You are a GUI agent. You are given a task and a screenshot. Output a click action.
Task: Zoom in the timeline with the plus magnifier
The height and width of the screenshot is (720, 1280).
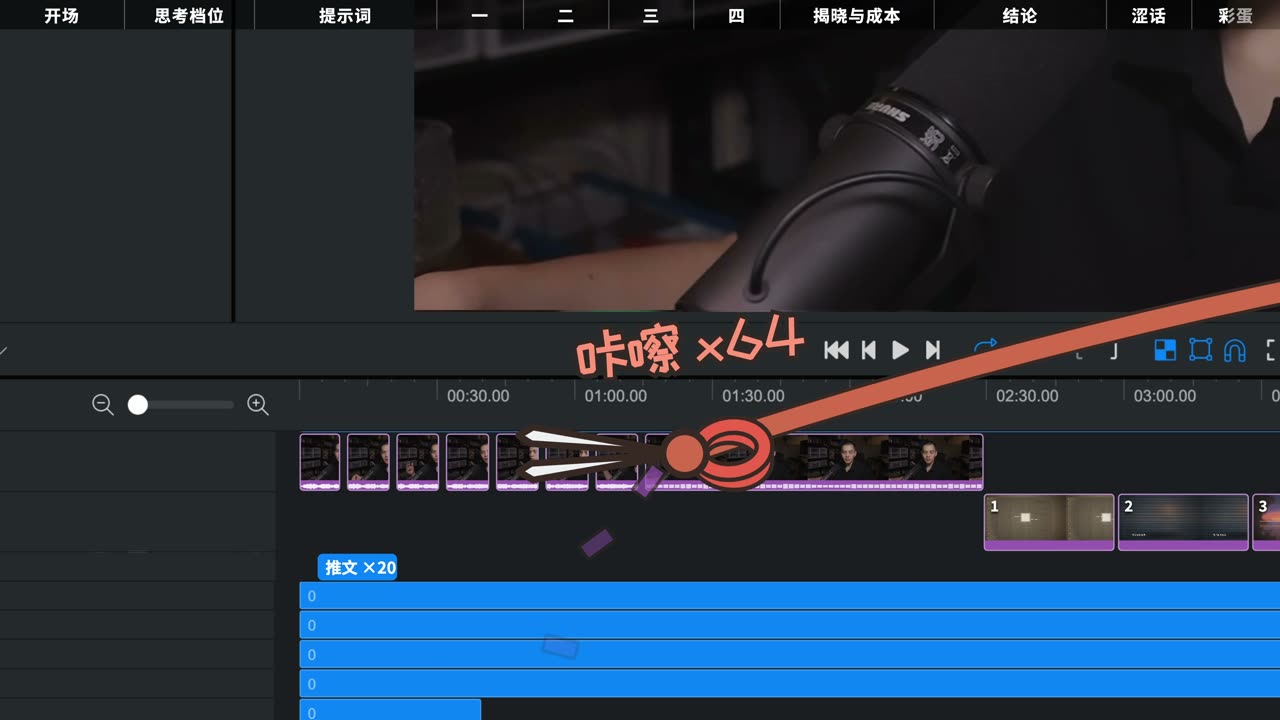pyautogui.click(x=258, y=405)
